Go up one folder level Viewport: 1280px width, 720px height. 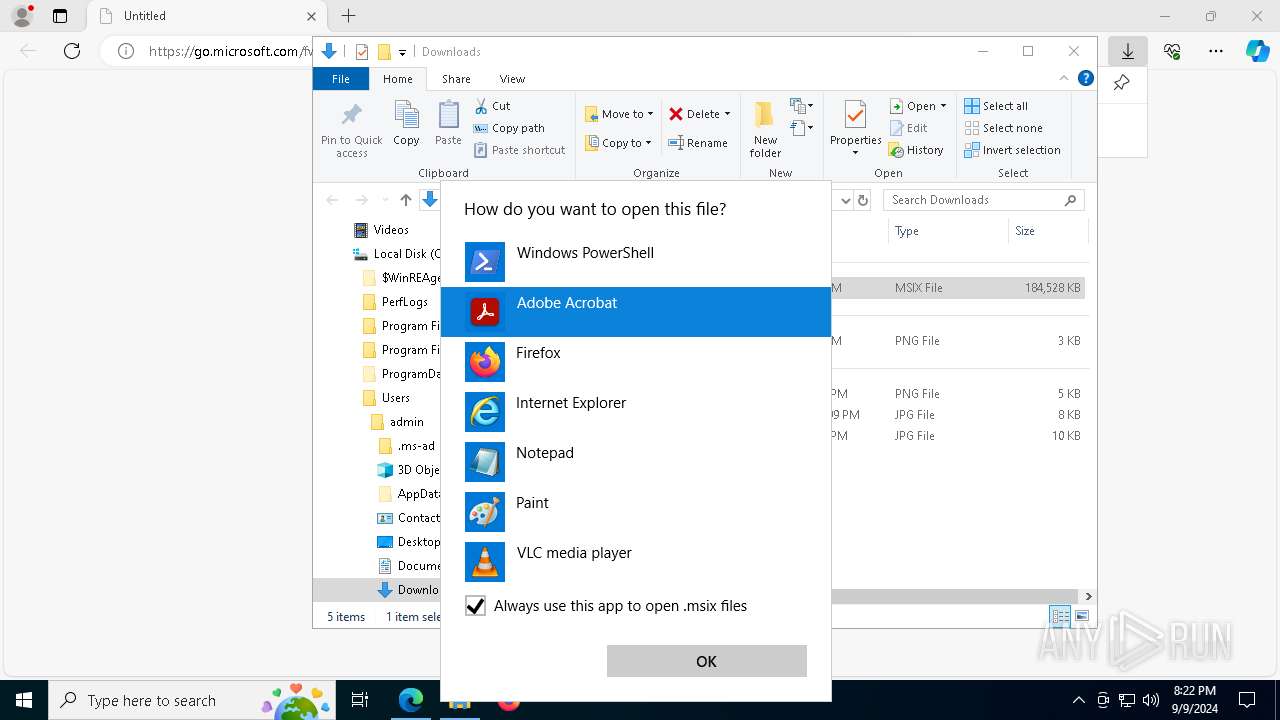pyautogui.click(x=406, y=200)
